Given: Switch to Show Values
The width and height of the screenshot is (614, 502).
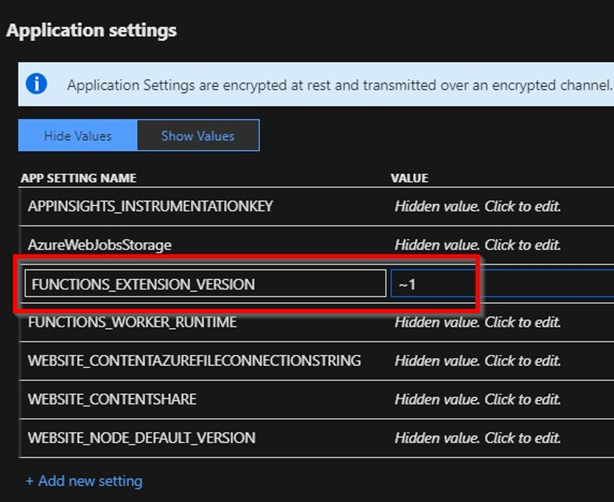Looking at the screenshot, I should point(197,136).
